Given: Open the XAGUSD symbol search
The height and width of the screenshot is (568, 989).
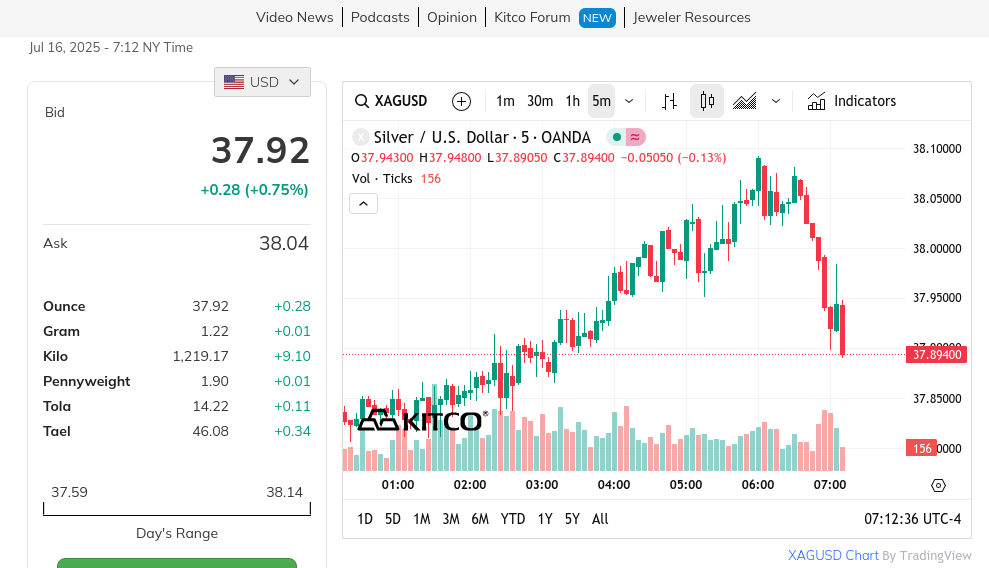Looking at the screenshot, I should click(x=391, y=101).
